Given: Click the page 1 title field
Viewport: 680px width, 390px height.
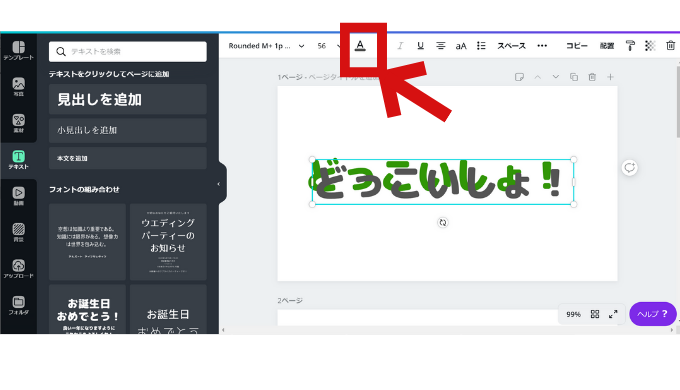Looking at the screenshot, I should (x=343, y=78).
